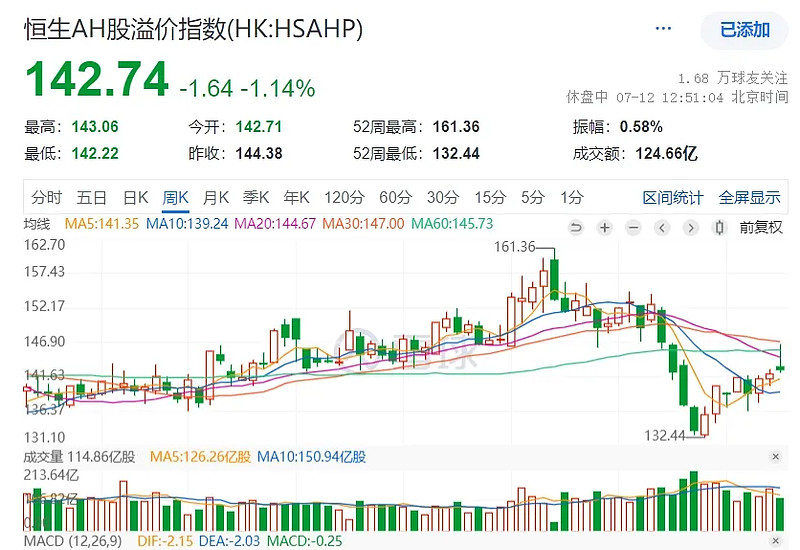
Task: Click the 1.68 万球友关注 followers text
Action: [733, 78]
